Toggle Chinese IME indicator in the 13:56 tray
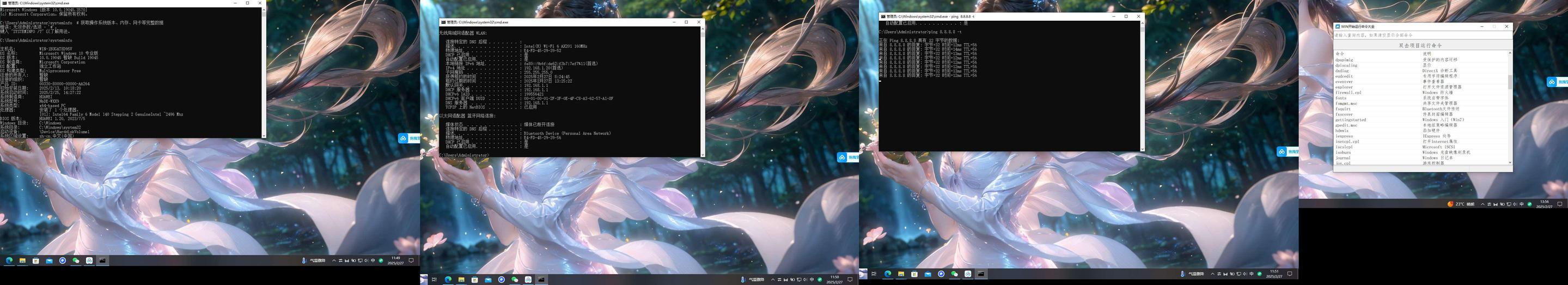The height and width of the screenshot is (285, 1568). click(x=1522, y=204)
